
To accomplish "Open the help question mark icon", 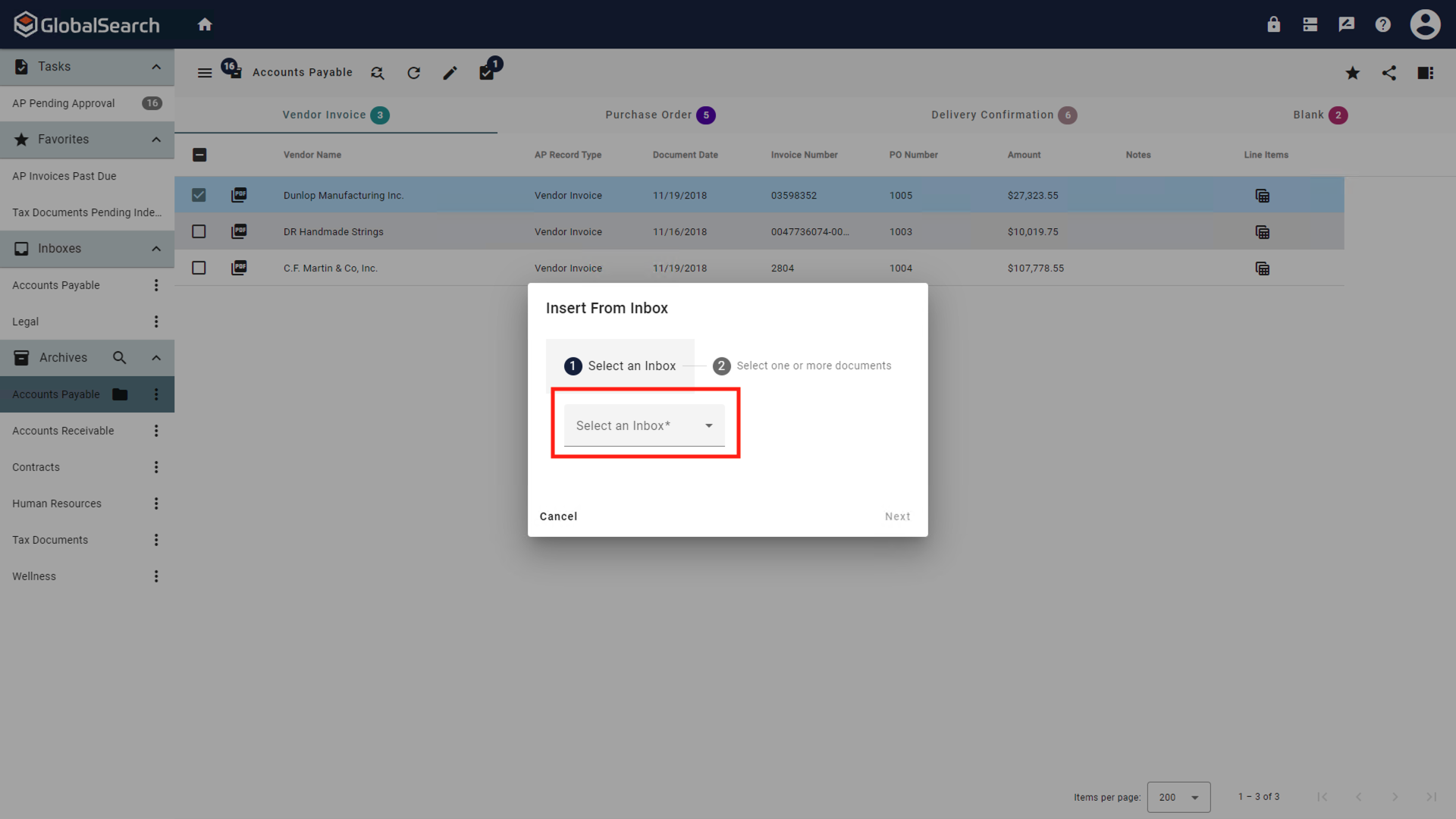I will (1383, 24).
